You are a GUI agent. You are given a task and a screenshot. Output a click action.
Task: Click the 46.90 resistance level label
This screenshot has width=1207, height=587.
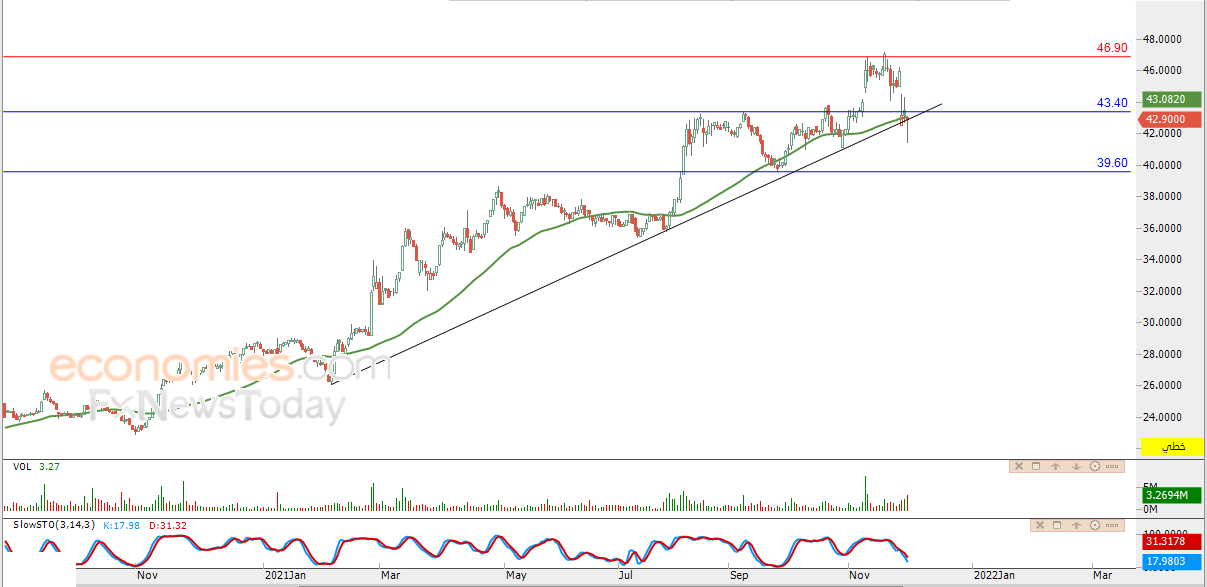pyautogui.click(x=1112, y=48)
